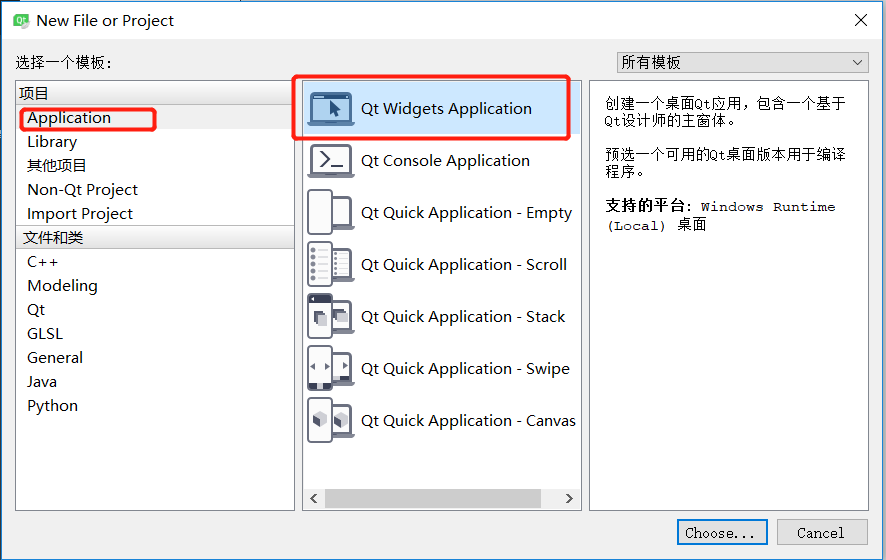
Task: Close the New File or Project dialog
Action: [861, 21]
